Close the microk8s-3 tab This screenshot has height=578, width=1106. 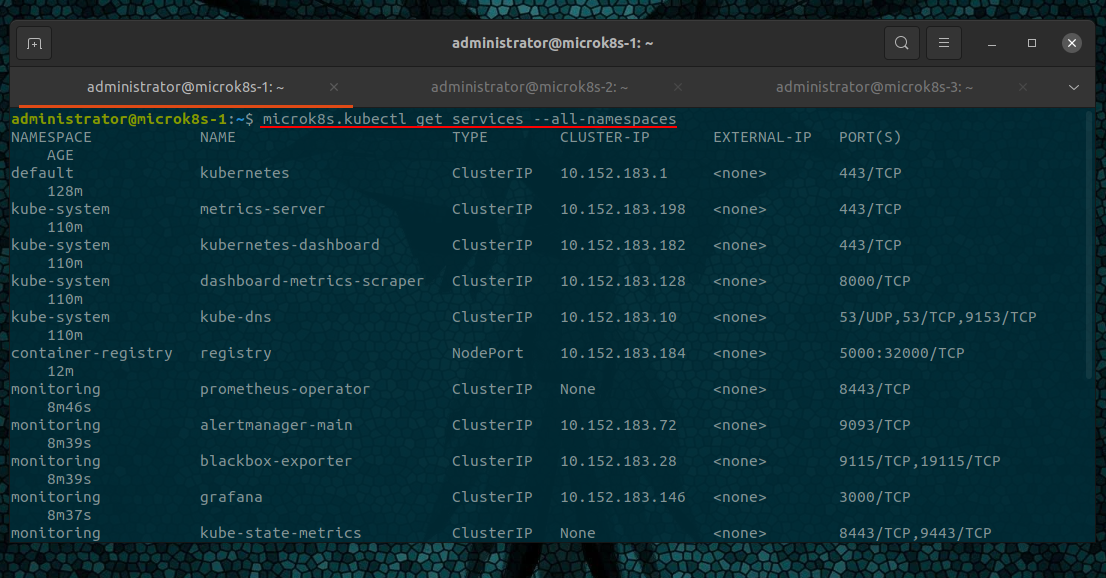tap(1023, 87)
